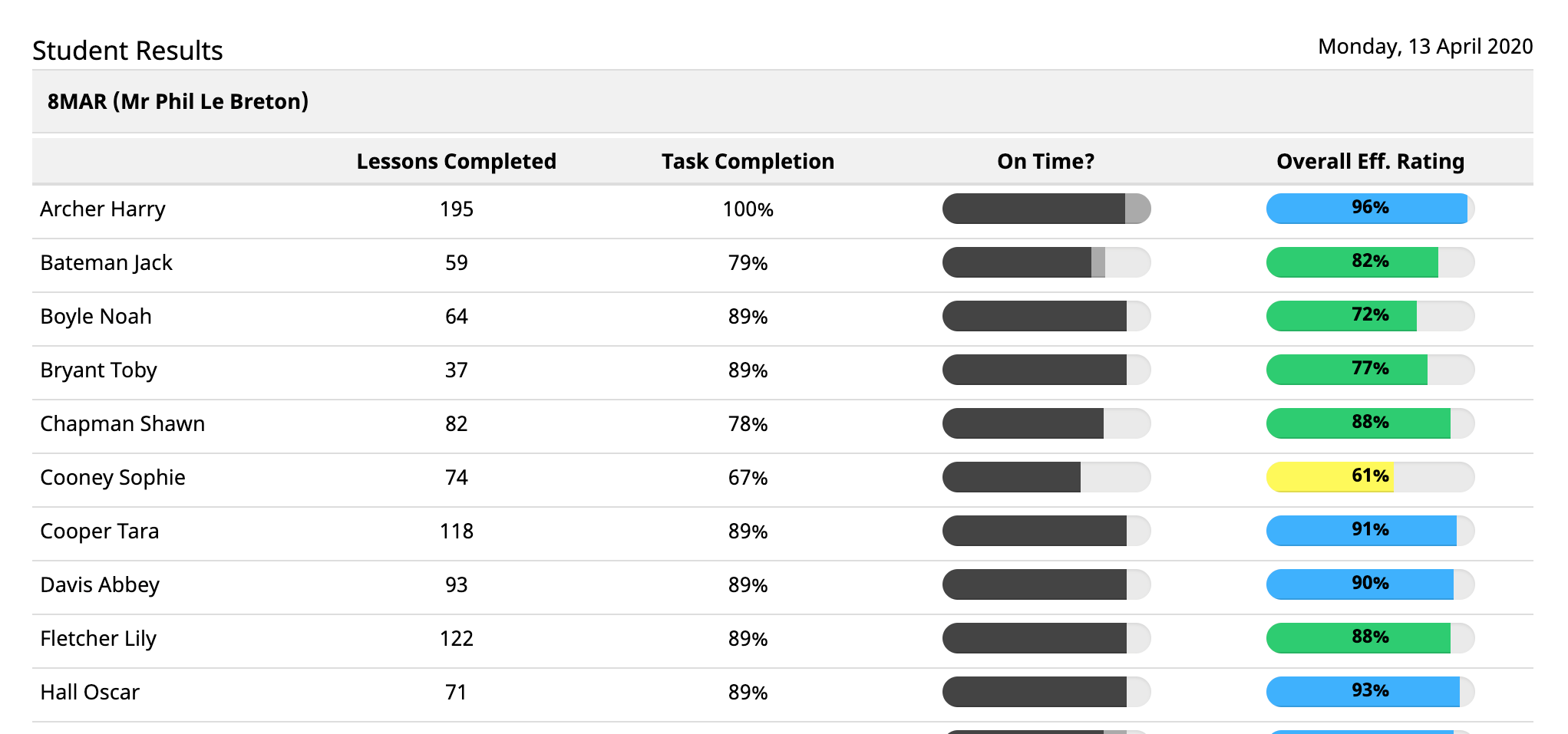This screenshot has height=734, width=1568.
Task: Click the 8MAR (Mr Phil Le Breton) class heading
Action: (x=178, y=102)
